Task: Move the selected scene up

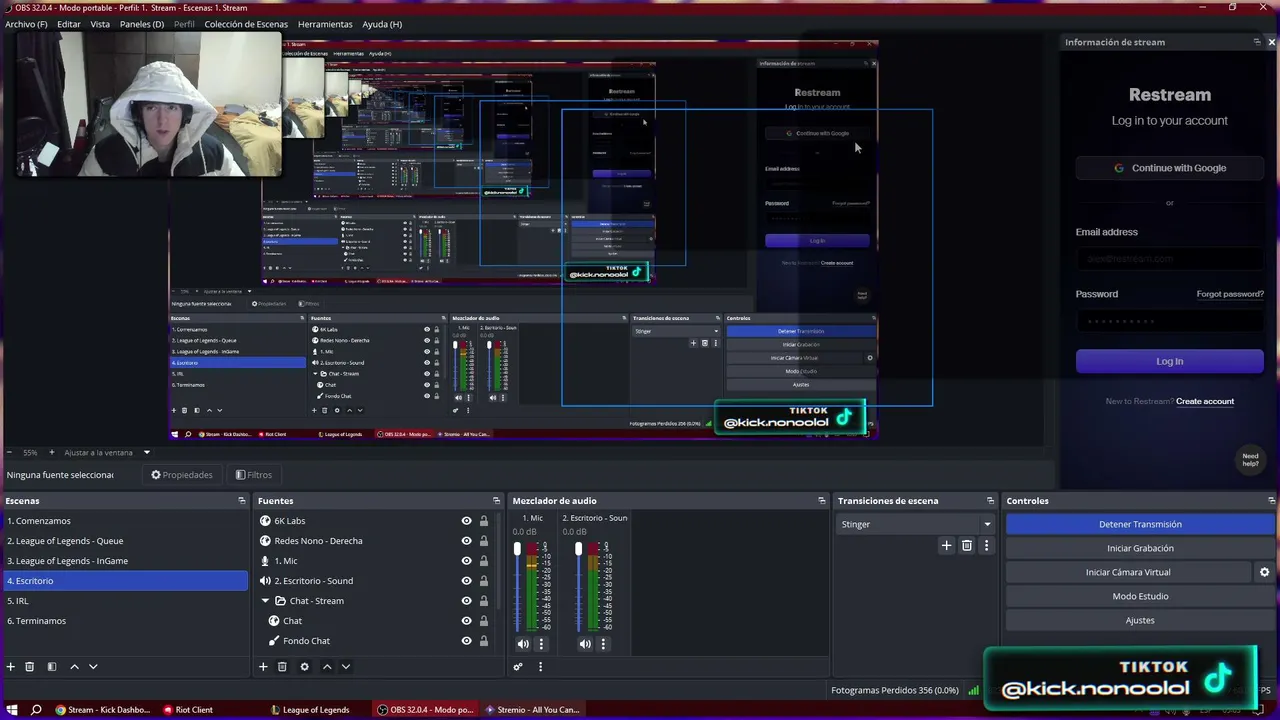Action: click(x=74, y=667)
